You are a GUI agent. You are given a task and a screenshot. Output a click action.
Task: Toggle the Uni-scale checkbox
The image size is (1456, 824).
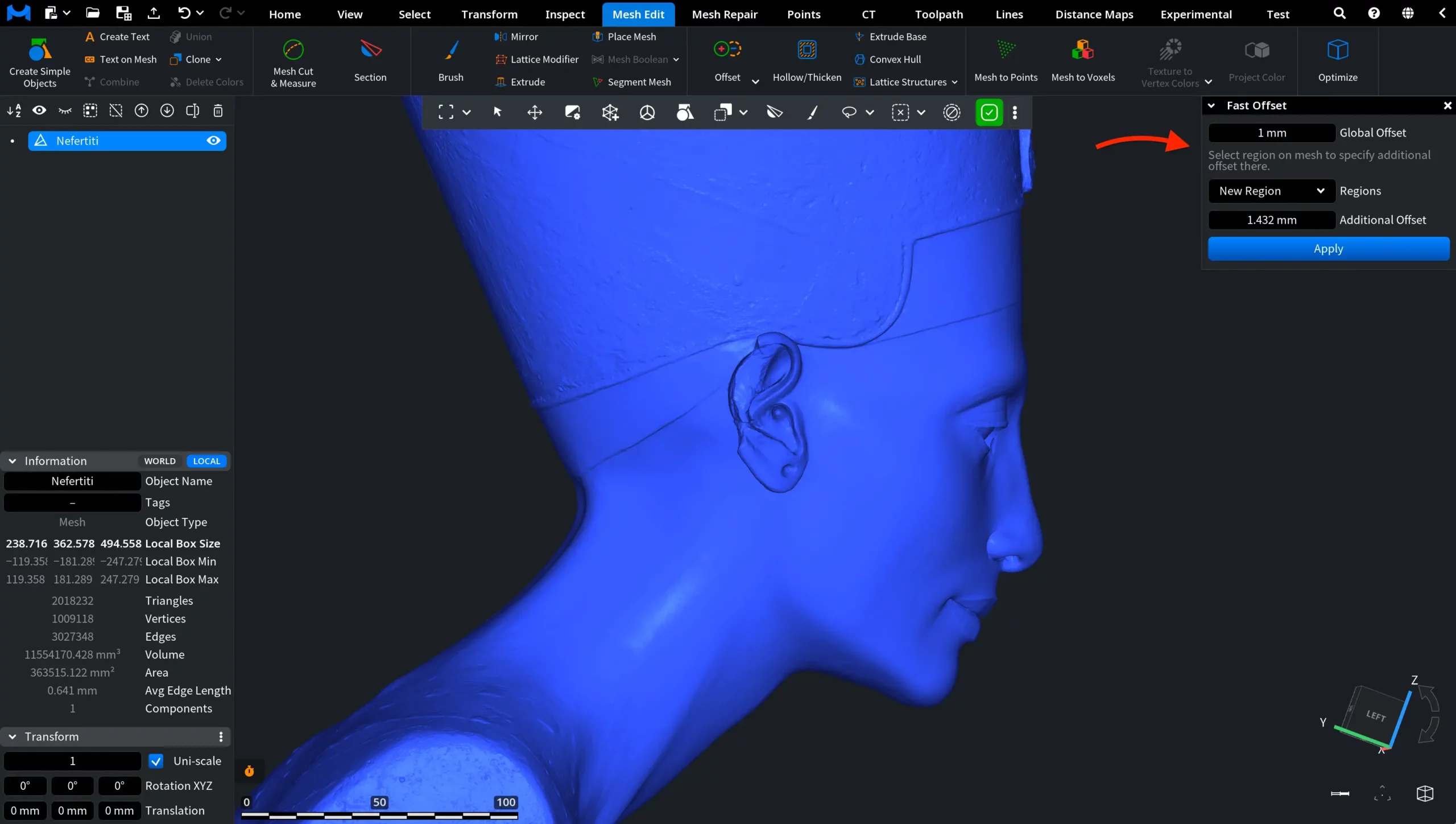point(155,761)
